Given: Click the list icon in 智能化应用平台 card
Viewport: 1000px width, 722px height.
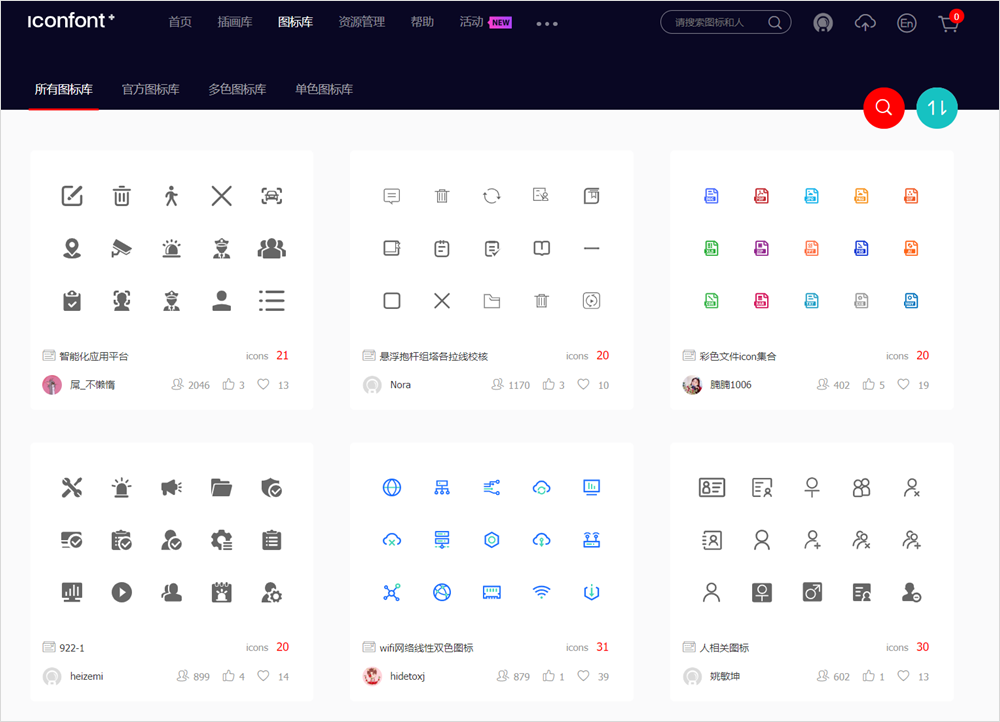Looking at the screenshot, I should tap(272, 300).
